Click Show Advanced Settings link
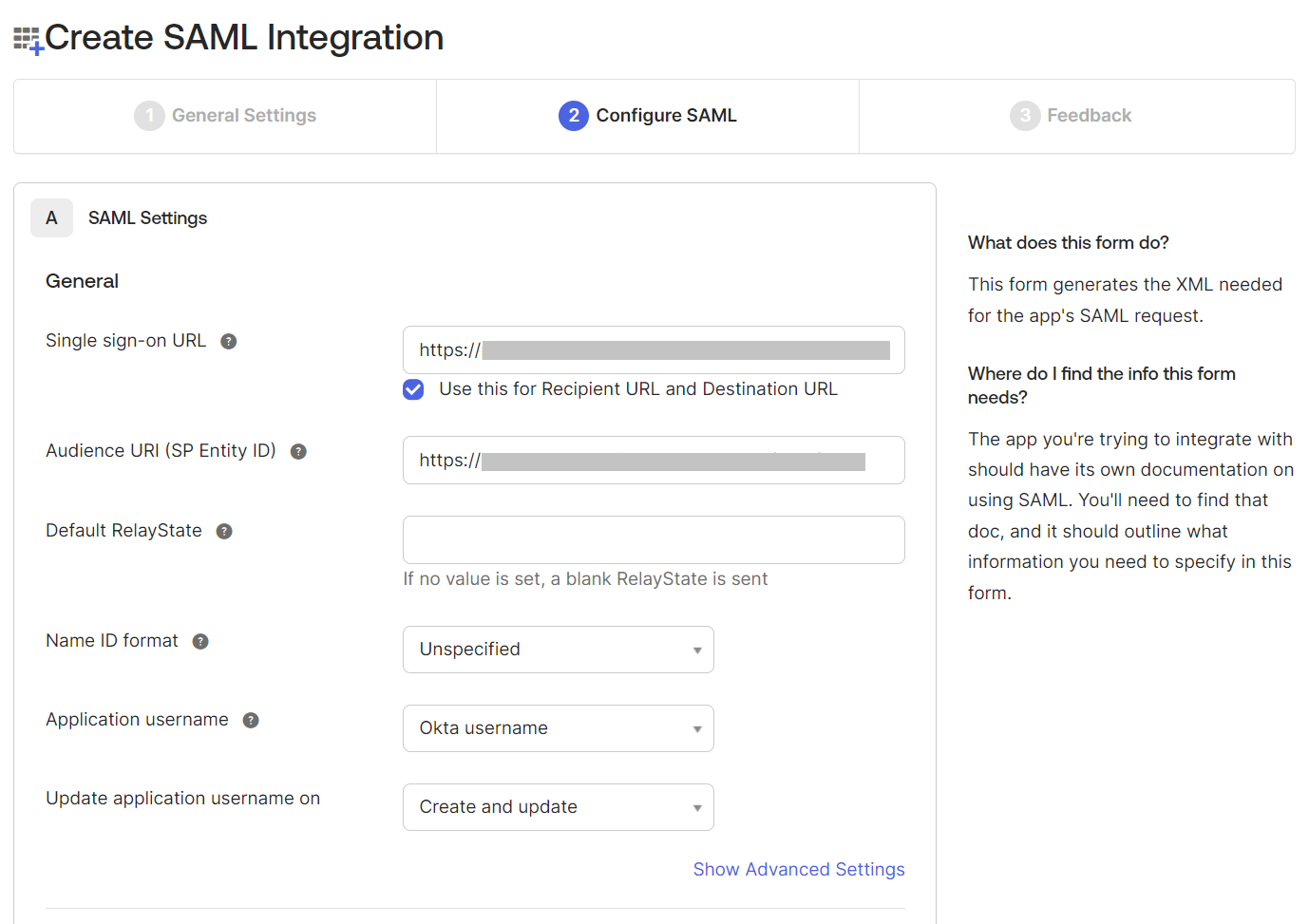This screenshot has height=924, width=1309. click(798, 869)
